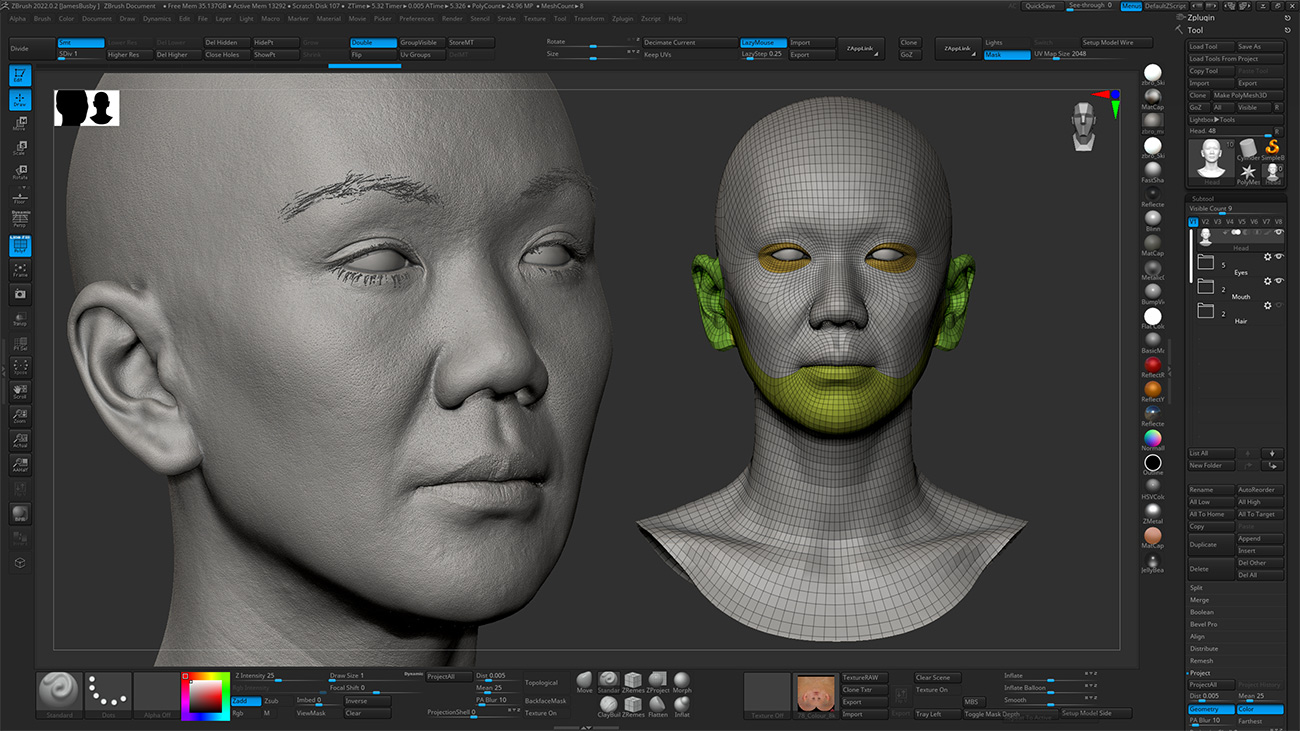The width and height of the screenshot is (1300, 731).
Task: Expand the Mouth folder in Subtool panel
Action: [1206, 285]
